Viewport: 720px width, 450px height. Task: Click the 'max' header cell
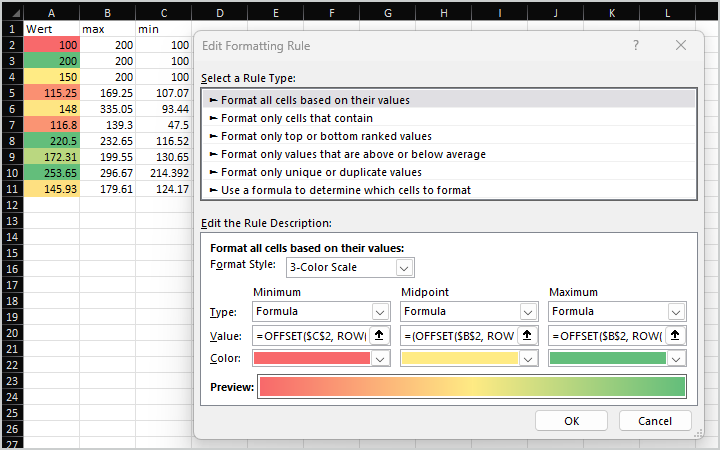click(x=107, y=29)
